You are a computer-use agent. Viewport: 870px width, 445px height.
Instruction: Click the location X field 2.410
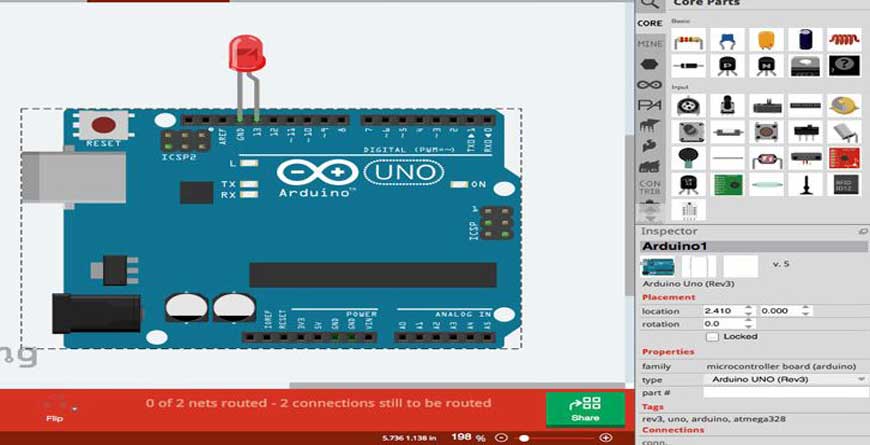[x=724, y=311]
